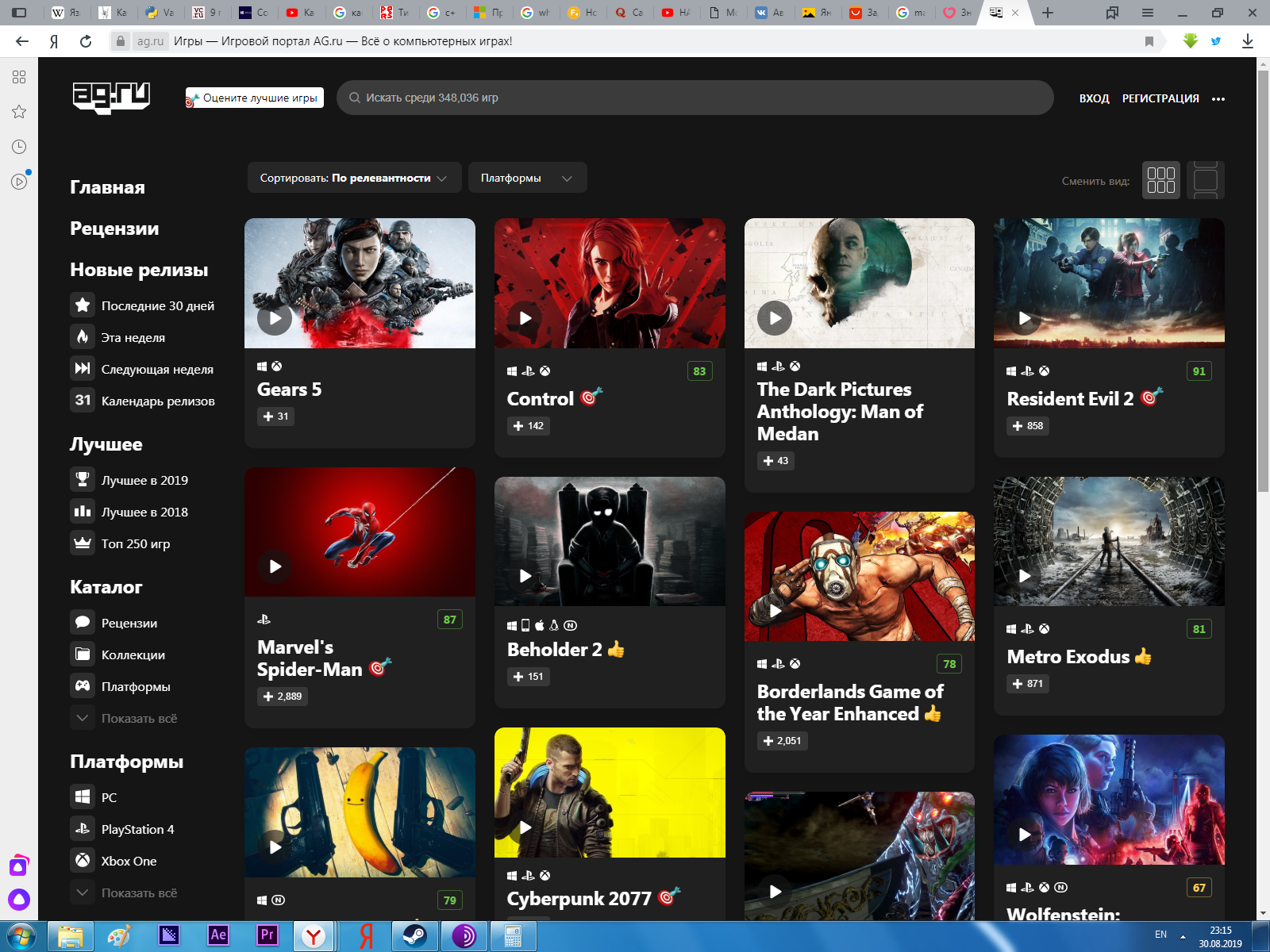Launch Adobe Premiere Pro from the taskbar
The height and width of the screenshot is (952, 1270).
pos(267,935)
